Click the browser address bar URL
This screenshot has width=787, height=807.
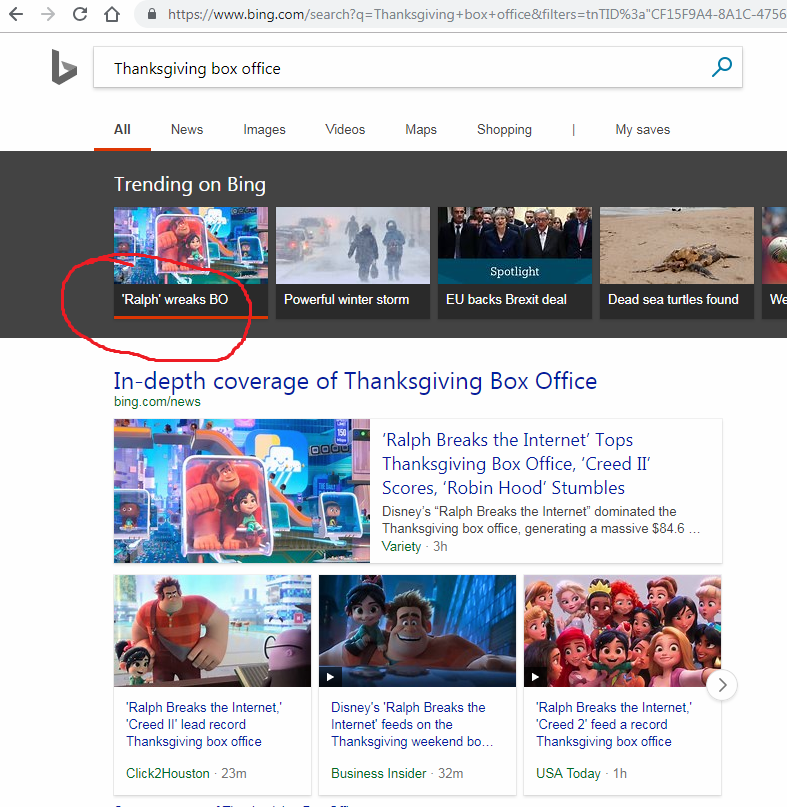[476, 14]
